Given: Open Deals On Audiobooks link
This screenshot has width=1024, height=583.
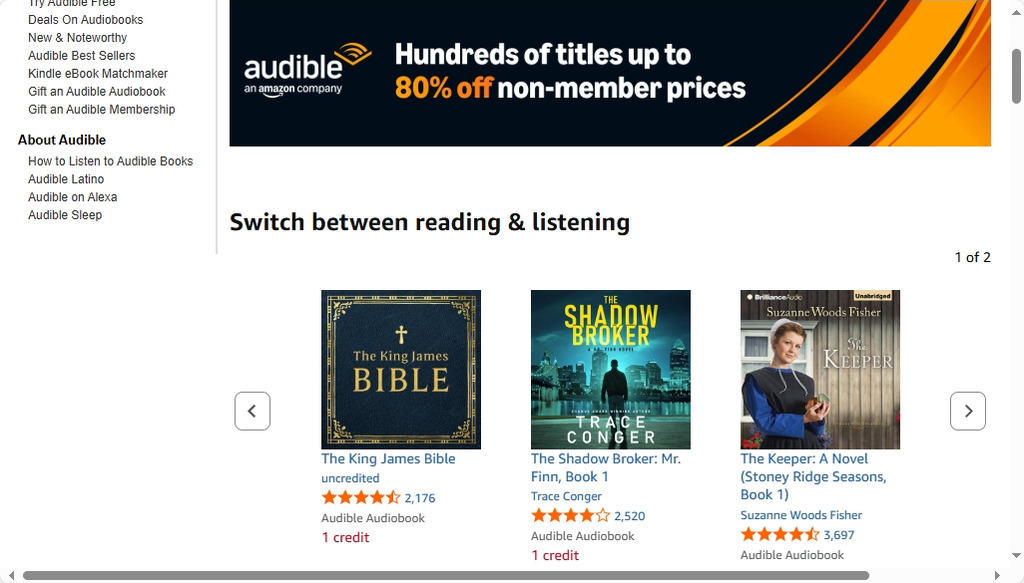Looking at the screenshot, I should click(x=85, y=20).
